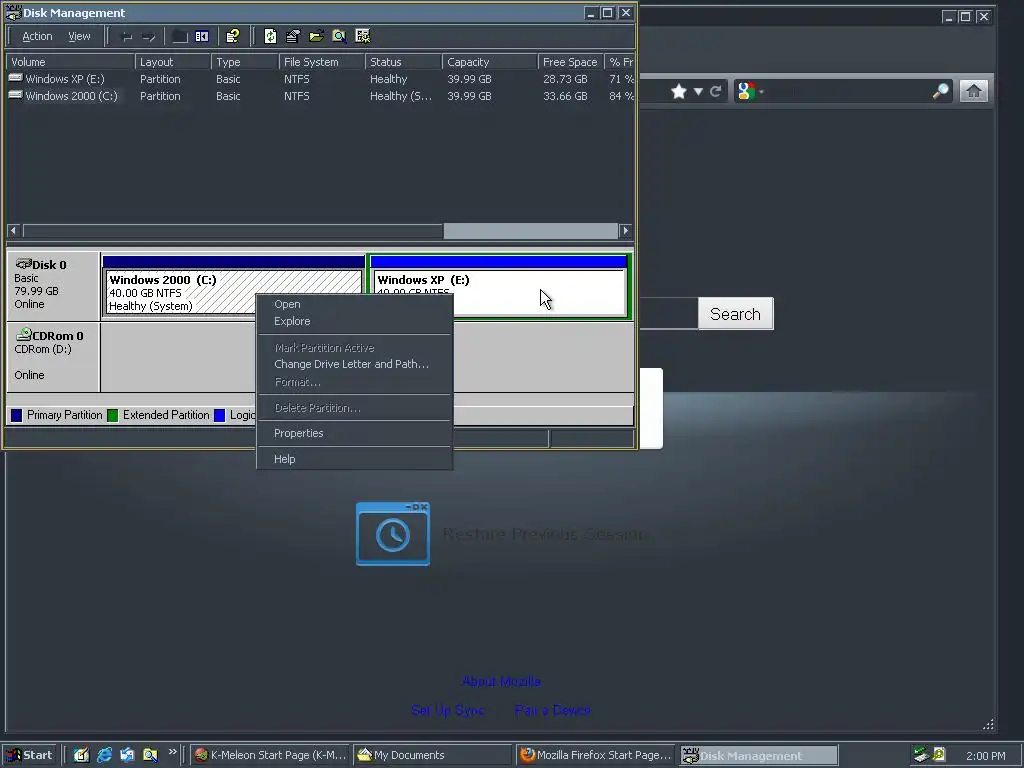Click the Primary Partition legend color swatch
Viewport: 1024px width, 768px height.
(x=16, y=415)
